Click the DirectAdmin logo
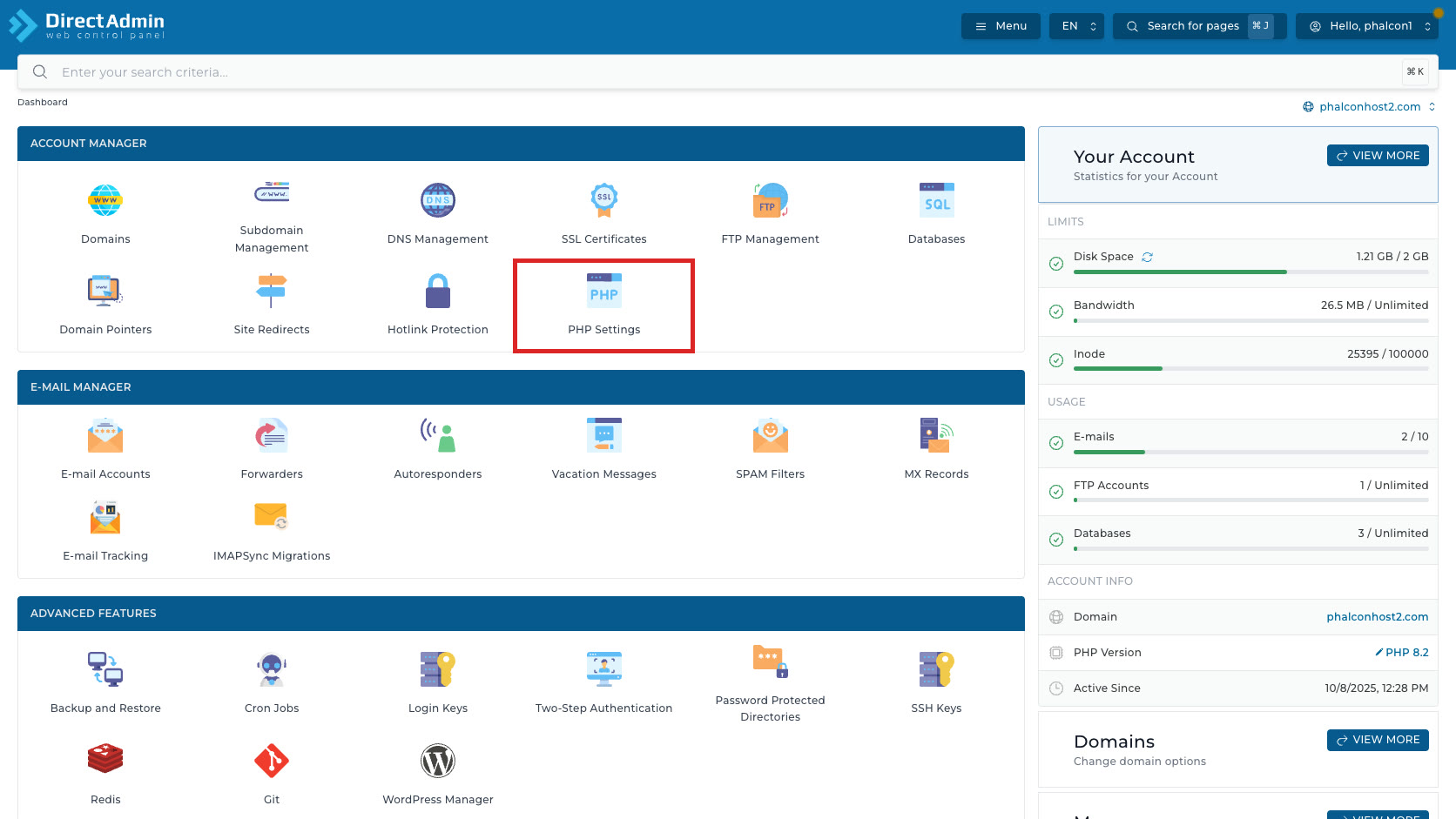This screenshot has width=1456, height=819. click(x=87, y=25)
